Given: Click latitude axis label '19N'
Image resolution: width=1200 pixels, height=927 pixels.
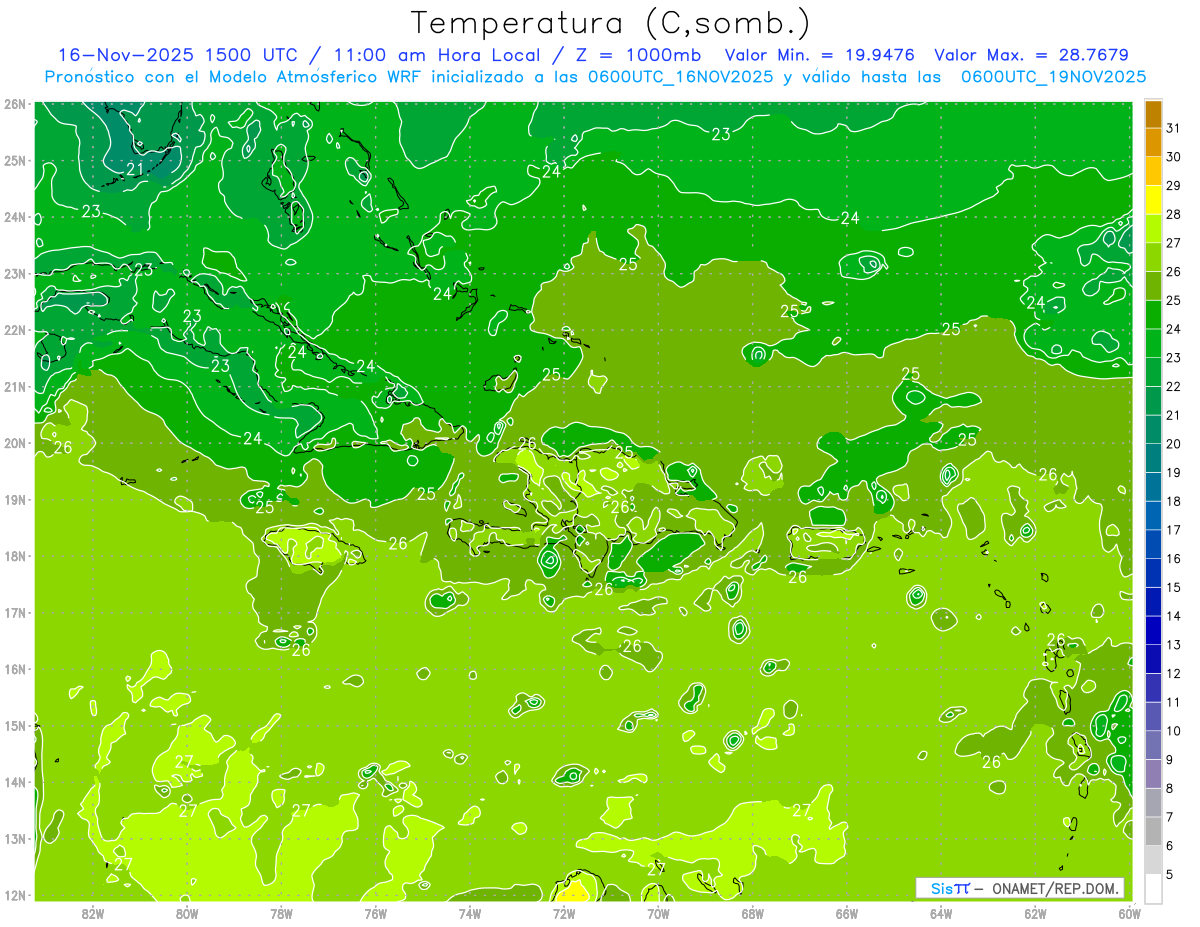Looking at the screenshot, I should click(15, 499).
